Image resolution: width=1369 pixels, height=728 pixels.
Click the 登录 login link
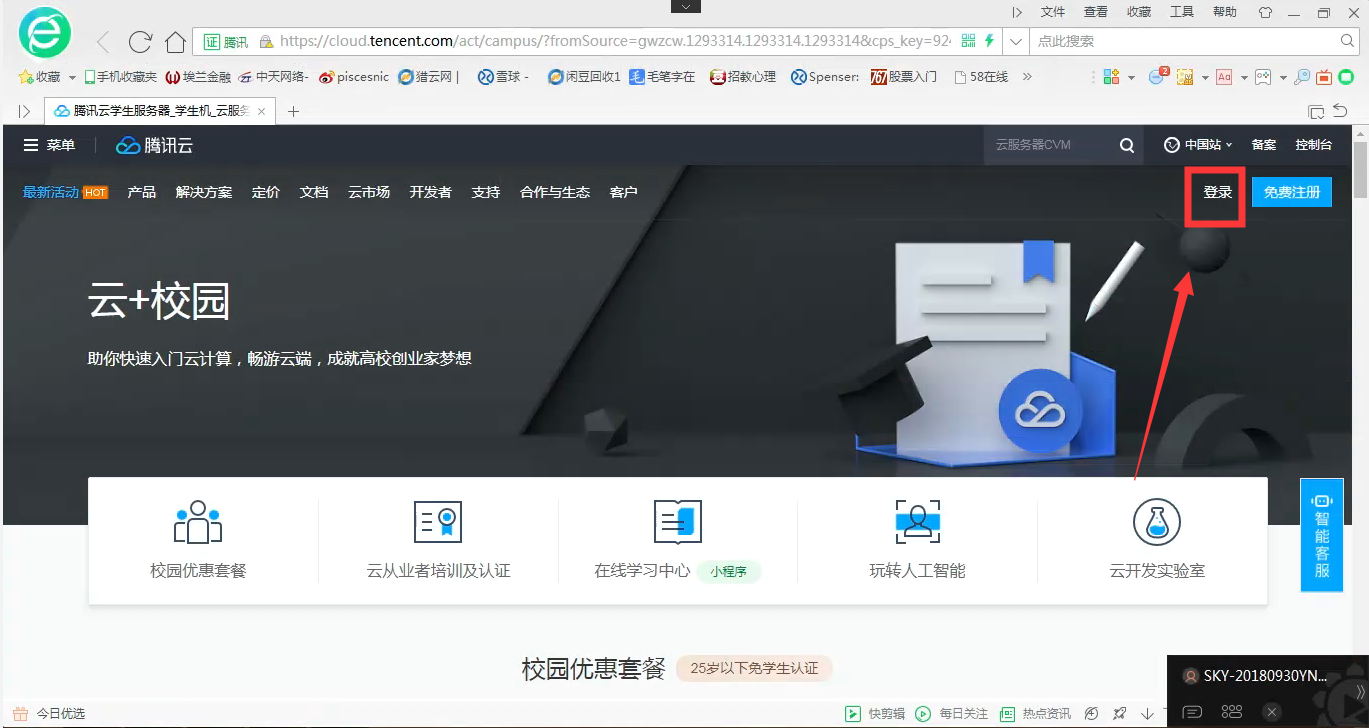click(x=1217, y=192)
